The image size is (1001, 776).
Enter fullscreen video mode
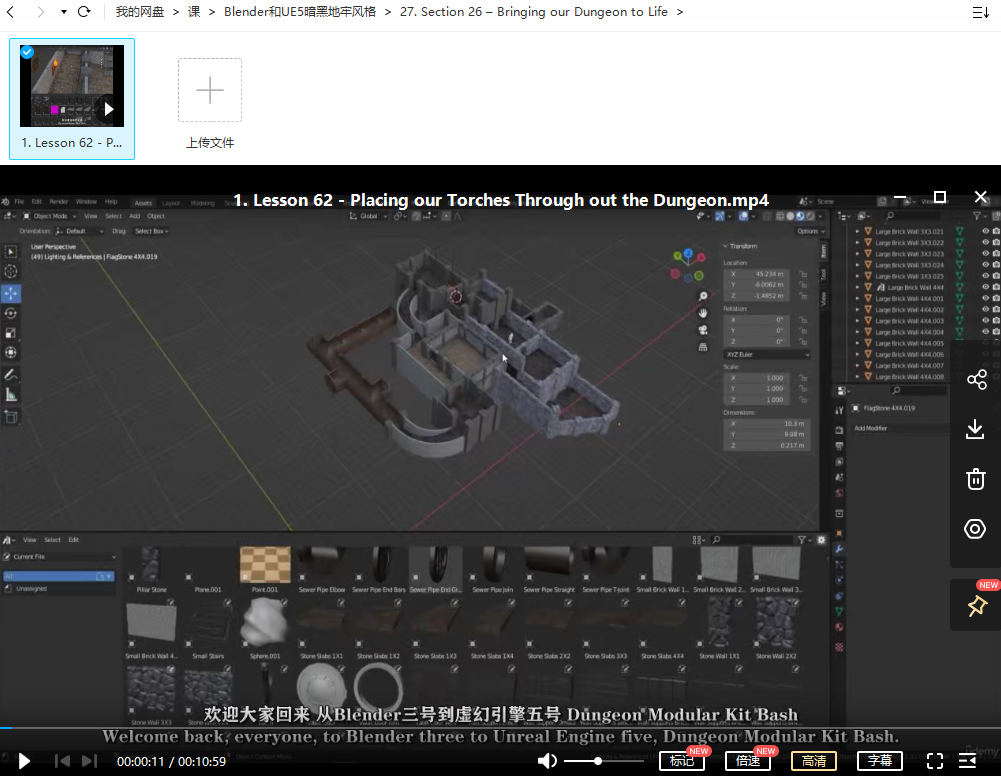[935, 761]
